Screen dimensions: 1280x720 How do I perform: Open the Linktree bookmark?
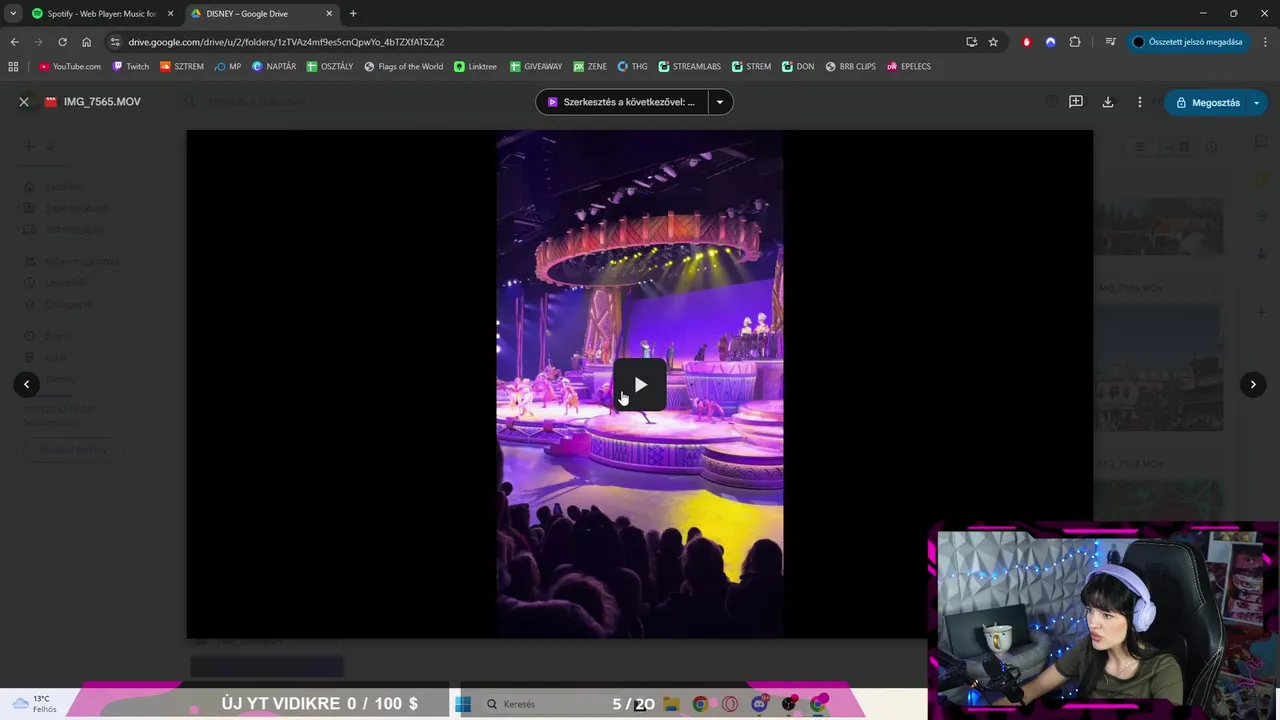475,67
